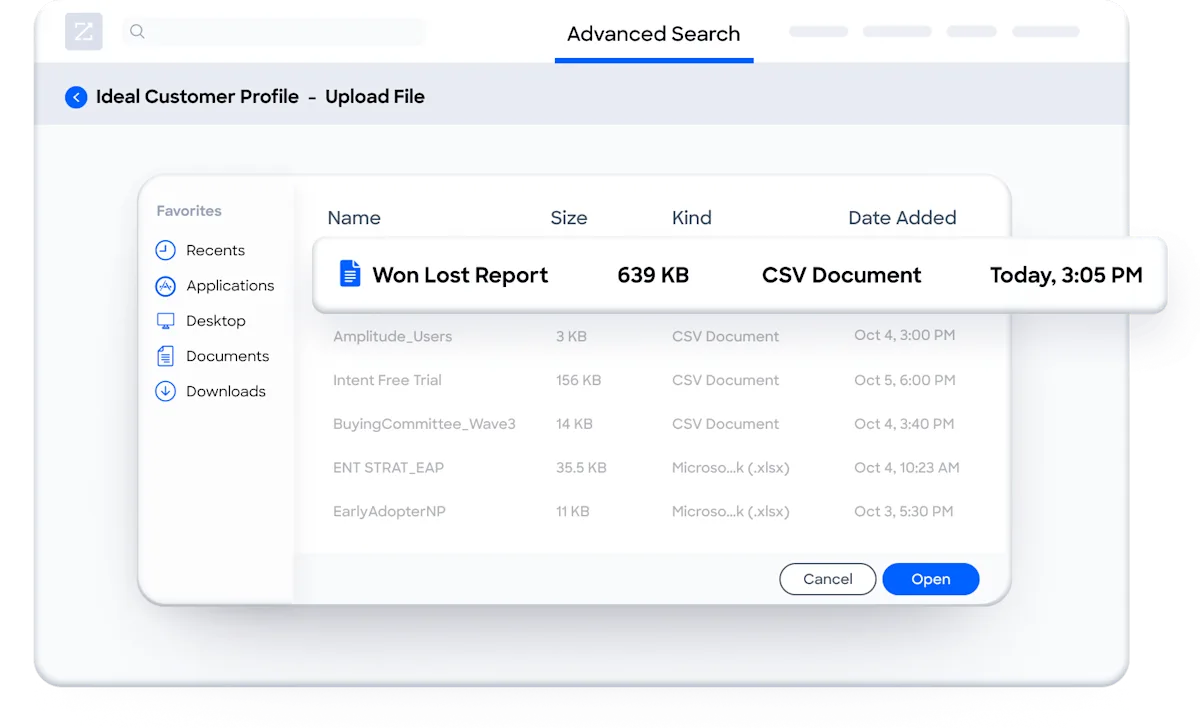Sort files by Kind column header
Image resolution: width=1200 pixels, height=728 pixels.
(692, 218)
